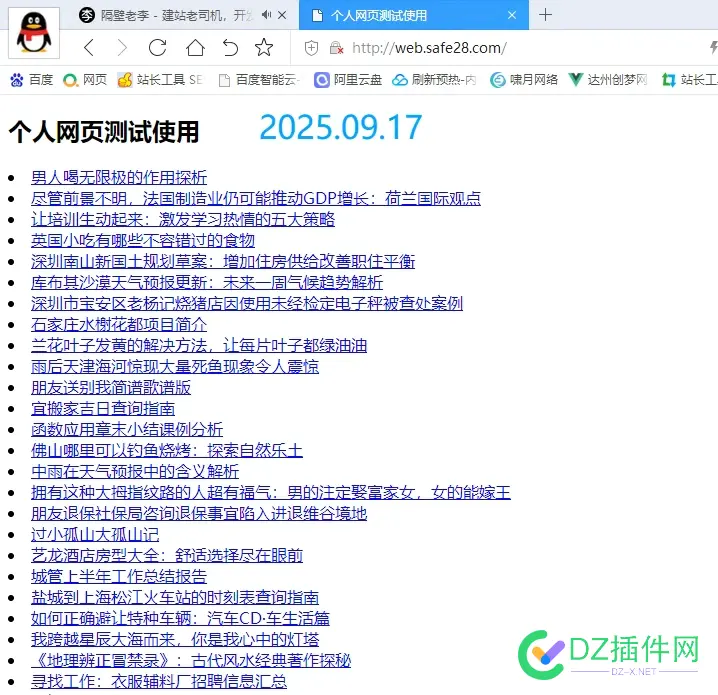Open link 石家庄水榭花都项目简介

[x=119, y=325]
